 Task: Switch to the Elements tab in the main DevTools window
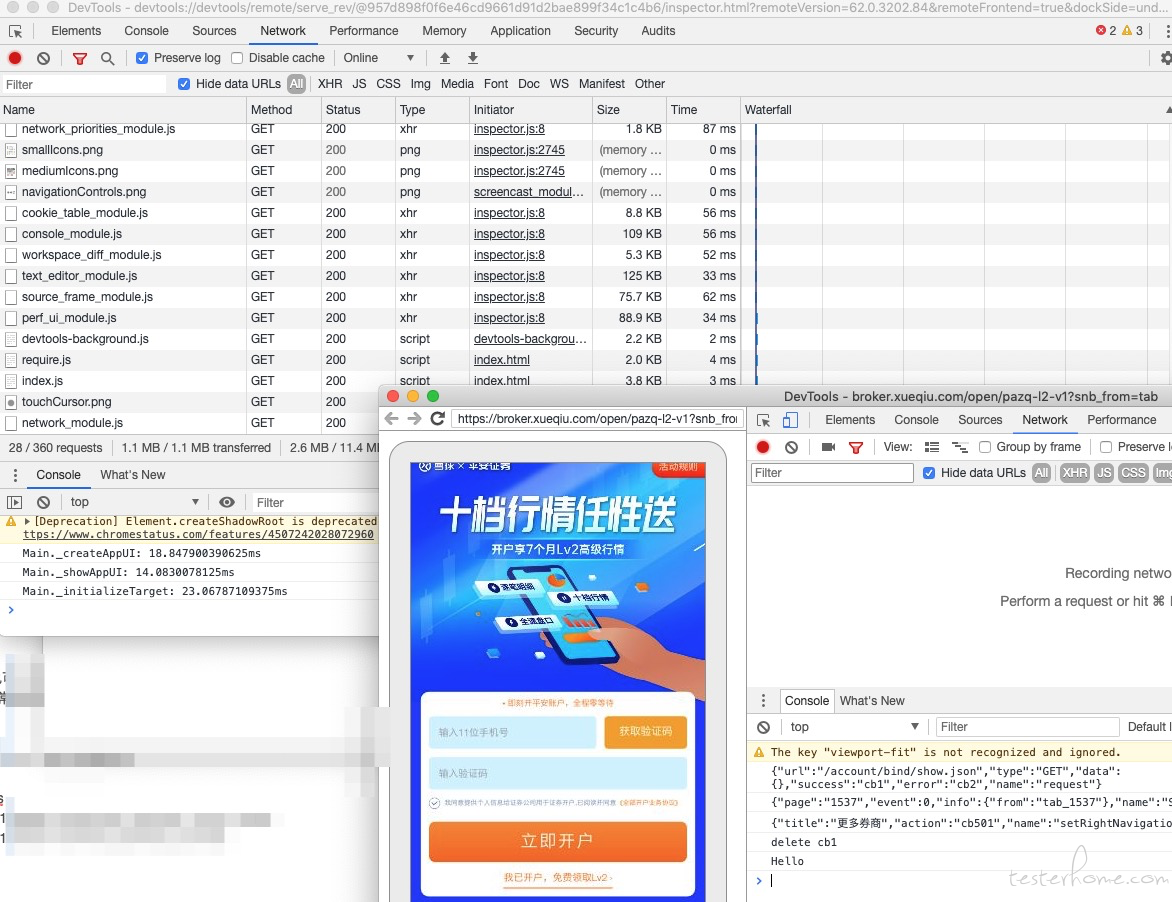[x=76, y=31]
